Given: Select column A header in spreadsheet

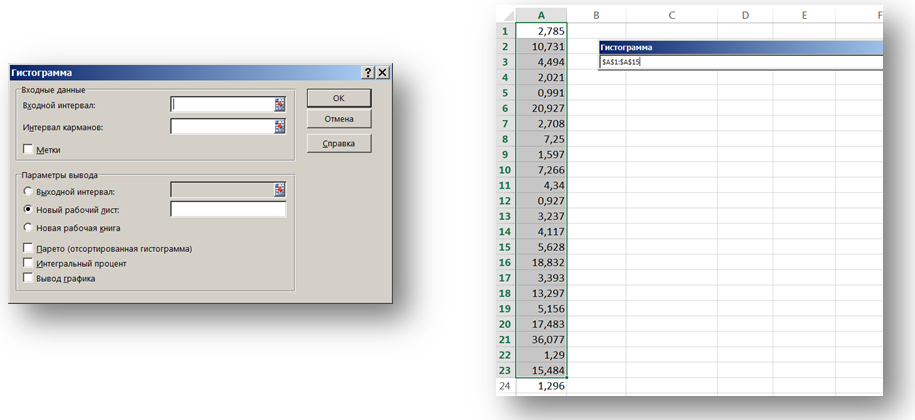Looking at the screenshot, I should pos(540,15).
